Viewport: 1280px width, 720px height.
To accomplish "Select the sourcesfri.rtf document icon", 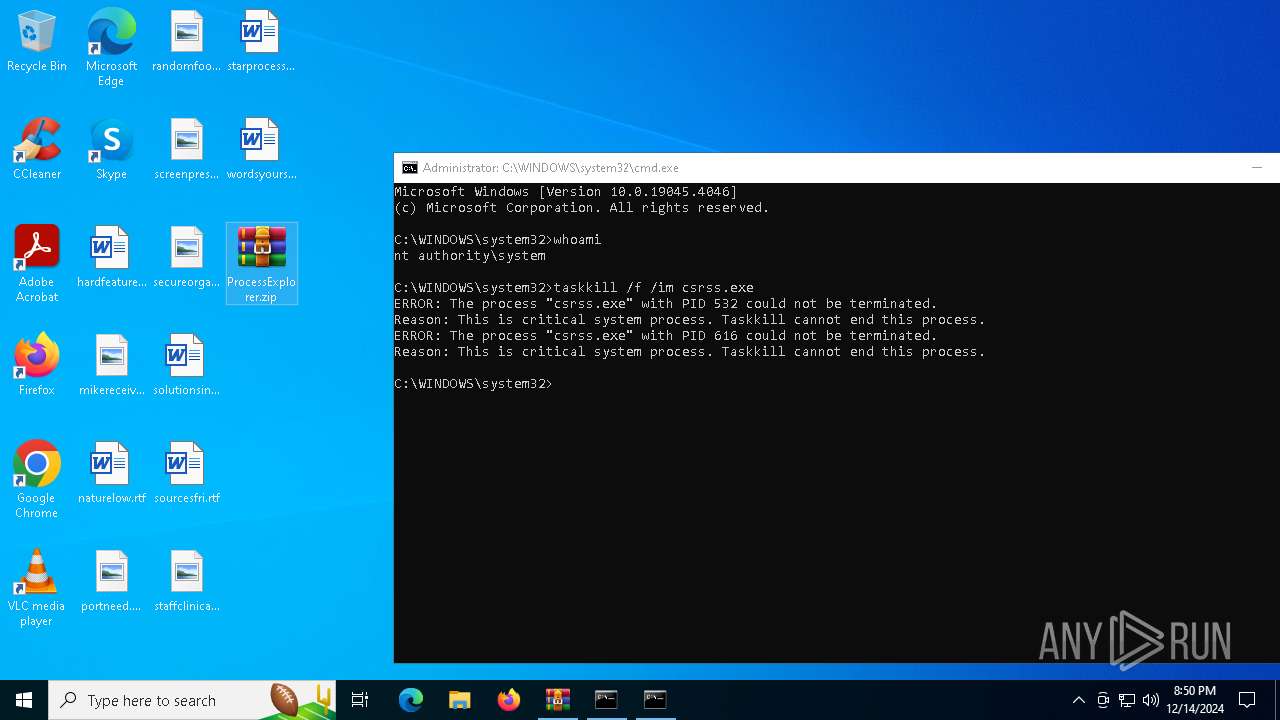I will pos(186,474).
